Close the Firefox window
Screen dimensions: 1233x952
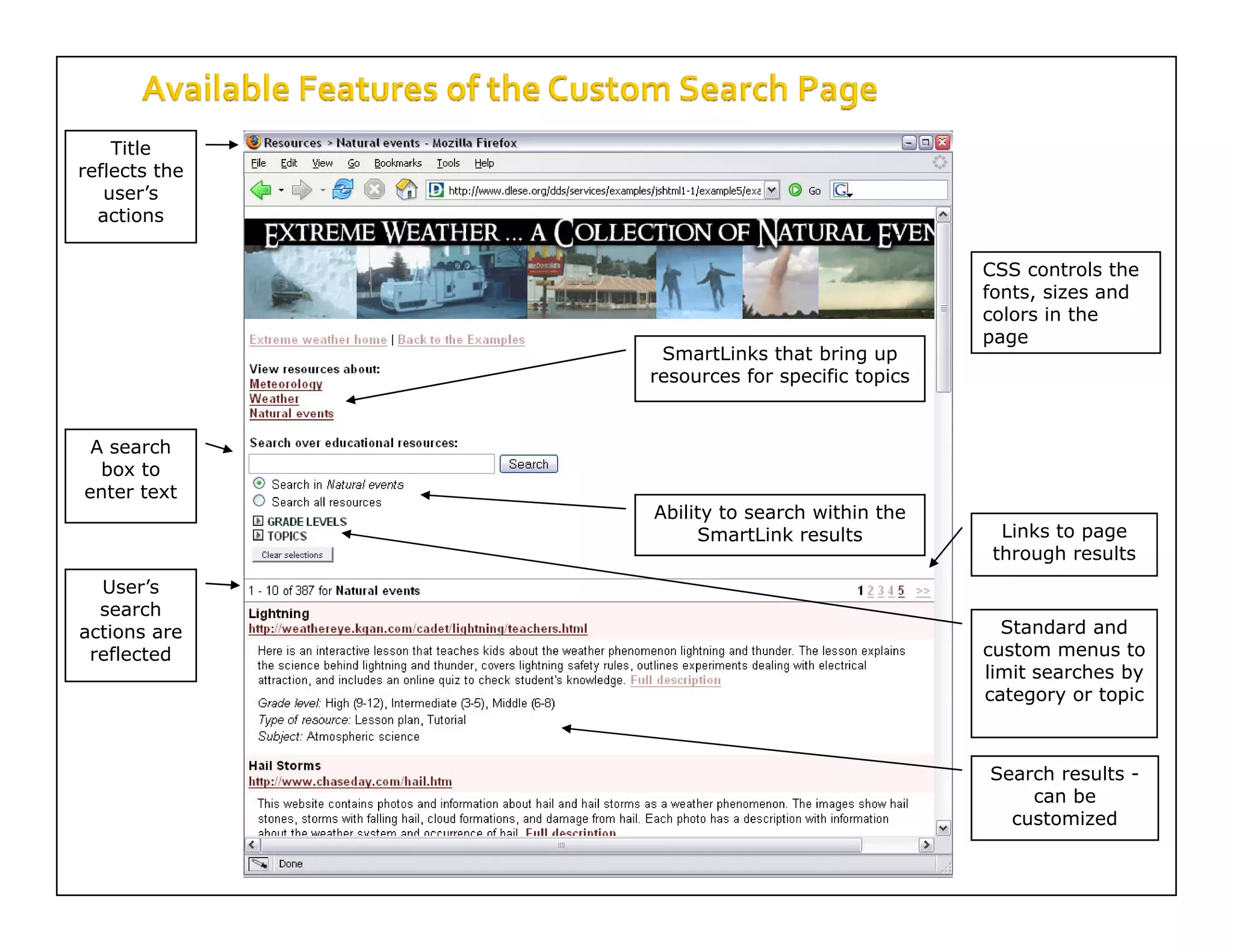pos(943,143)
